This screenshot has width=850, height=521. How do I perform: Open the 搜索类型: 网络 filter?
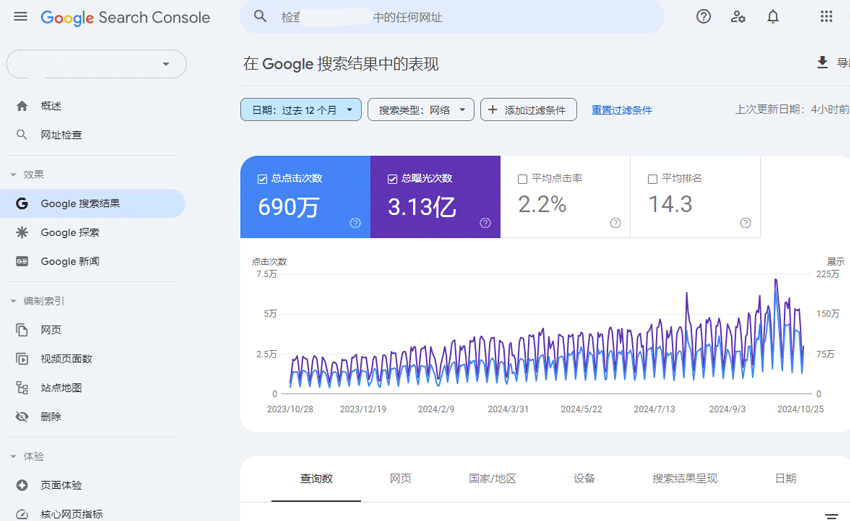(421, 110)
